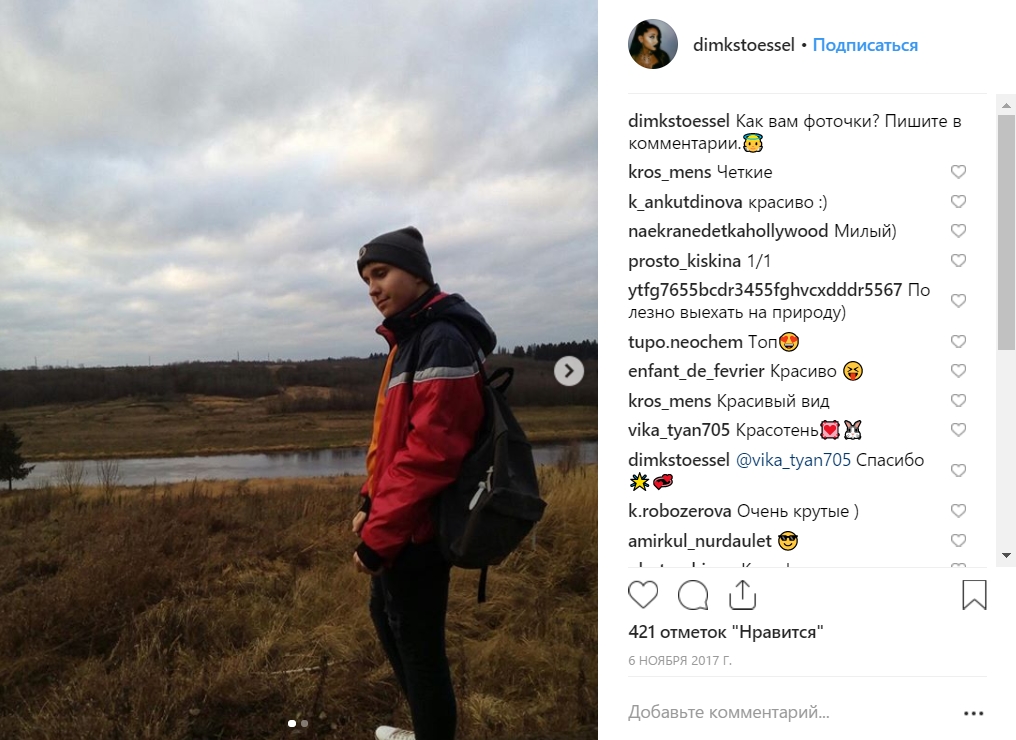Open naekranedetkahollywood's profile link
Screen dimensions: 1016x740
728,231
